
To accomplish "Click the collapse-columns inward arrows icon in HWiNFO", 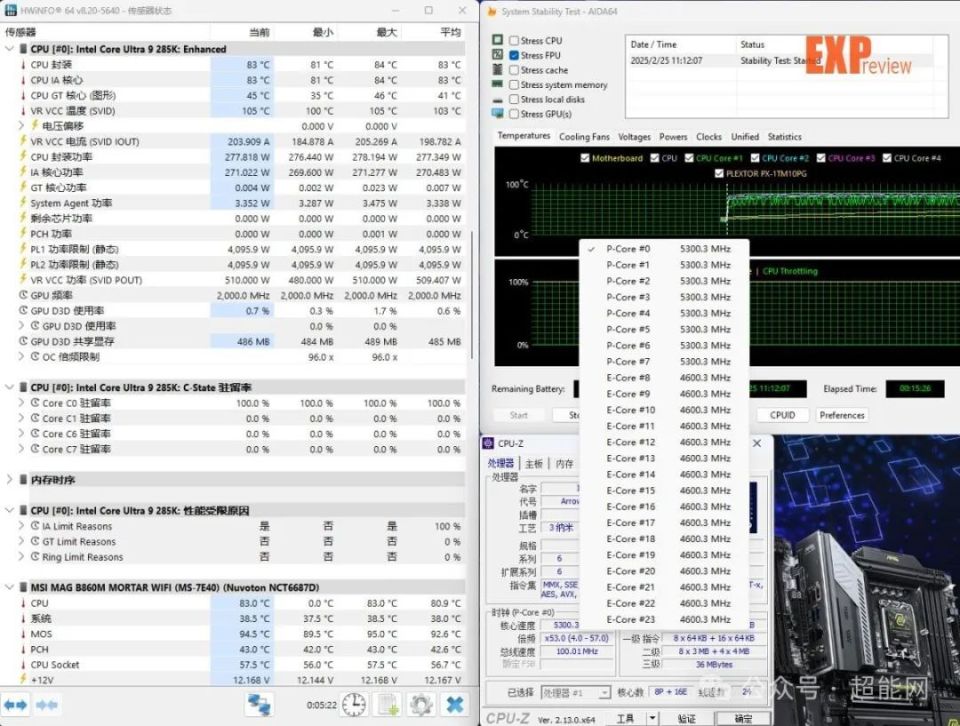I will pos(47,705).
